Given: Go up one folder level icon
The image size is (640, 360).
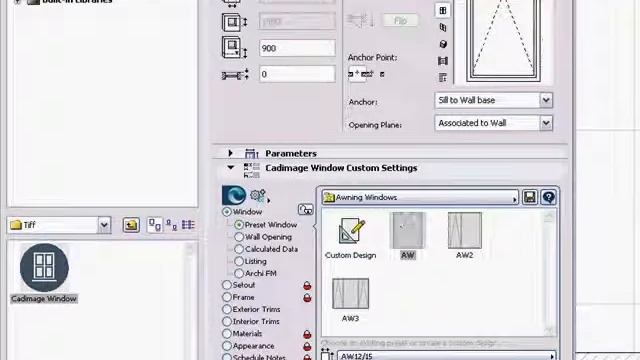Looking at the screenshot, I should 131,225.
